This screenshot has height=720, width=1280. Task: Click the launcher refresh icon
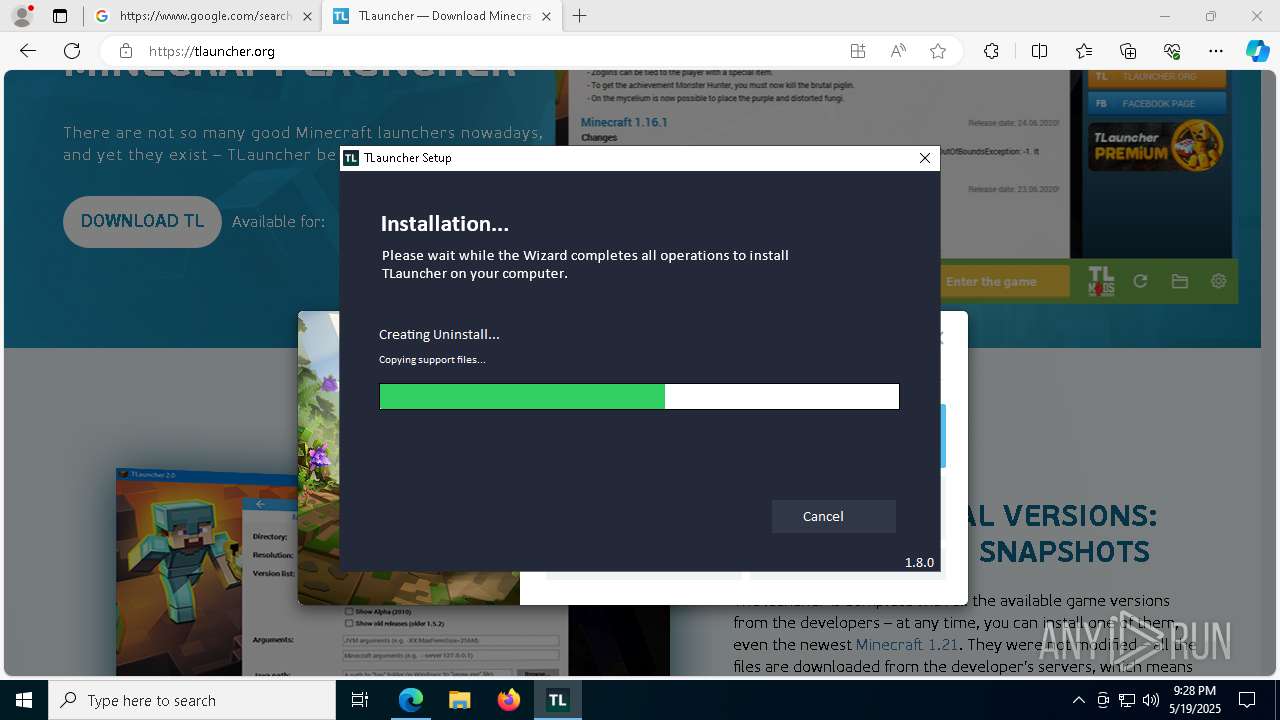click(1140, 282)
